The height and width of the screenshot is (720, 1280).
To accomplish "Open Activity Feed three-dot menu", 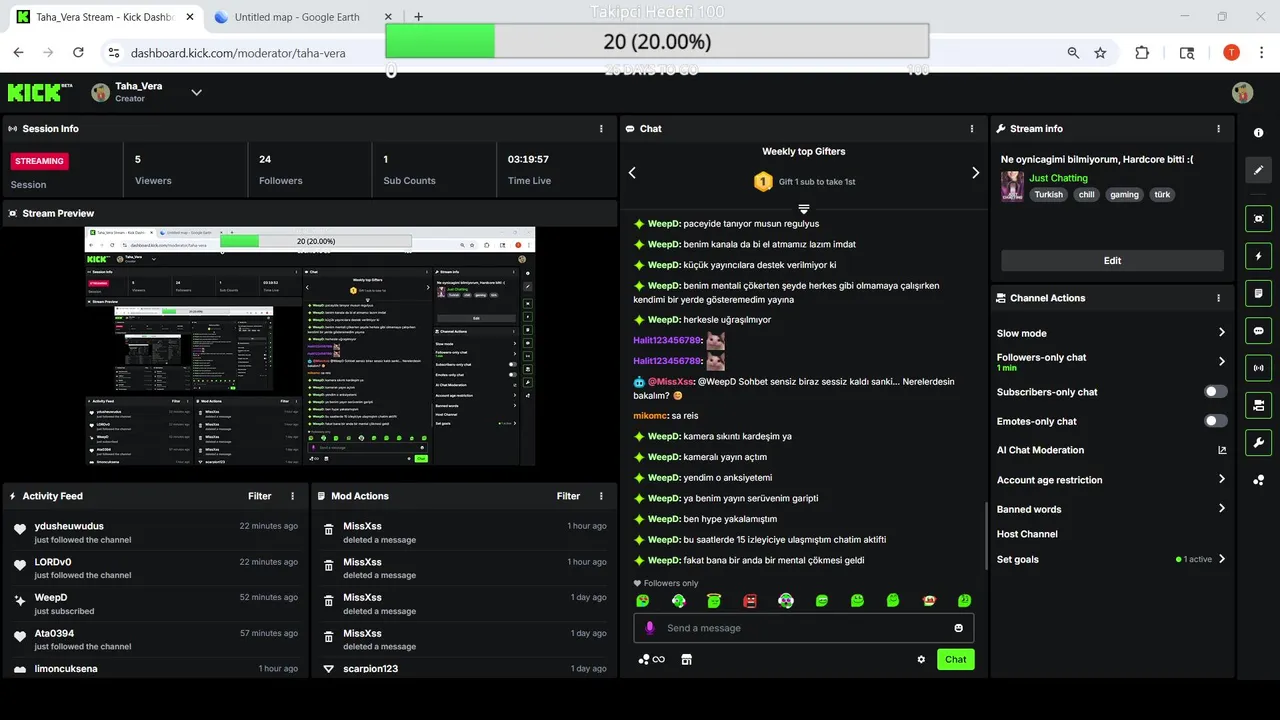I will pyautogui.click(x=293, y=496).
